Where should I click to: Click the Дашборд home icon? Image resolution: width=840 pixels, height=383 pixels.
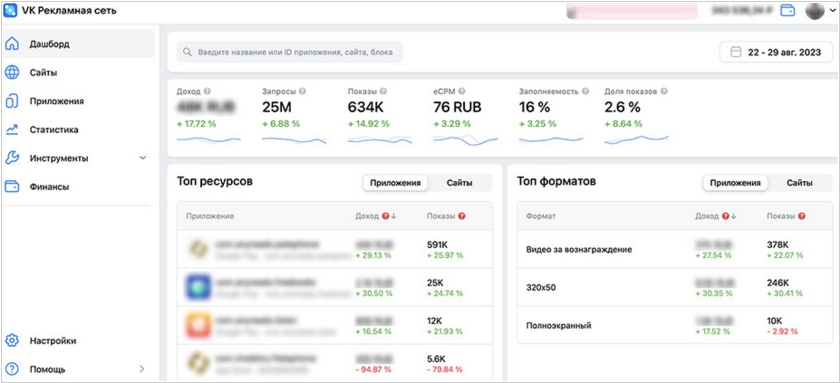tap(12, 44)
